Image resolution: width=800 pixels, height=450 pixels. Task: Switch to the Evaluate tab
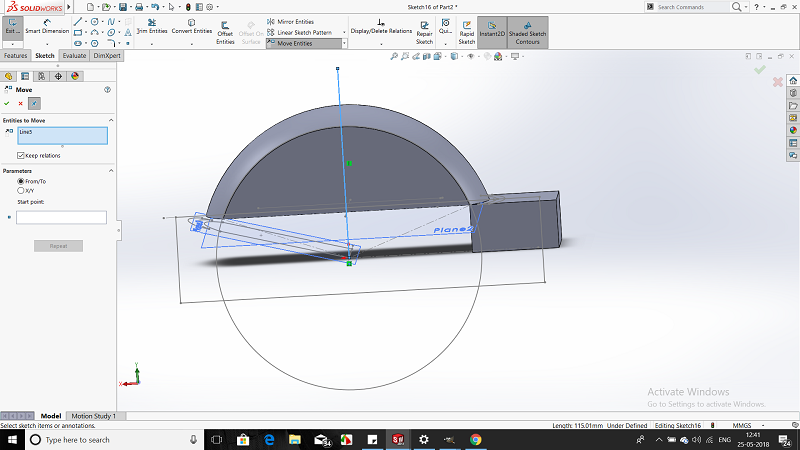point(74,56)
